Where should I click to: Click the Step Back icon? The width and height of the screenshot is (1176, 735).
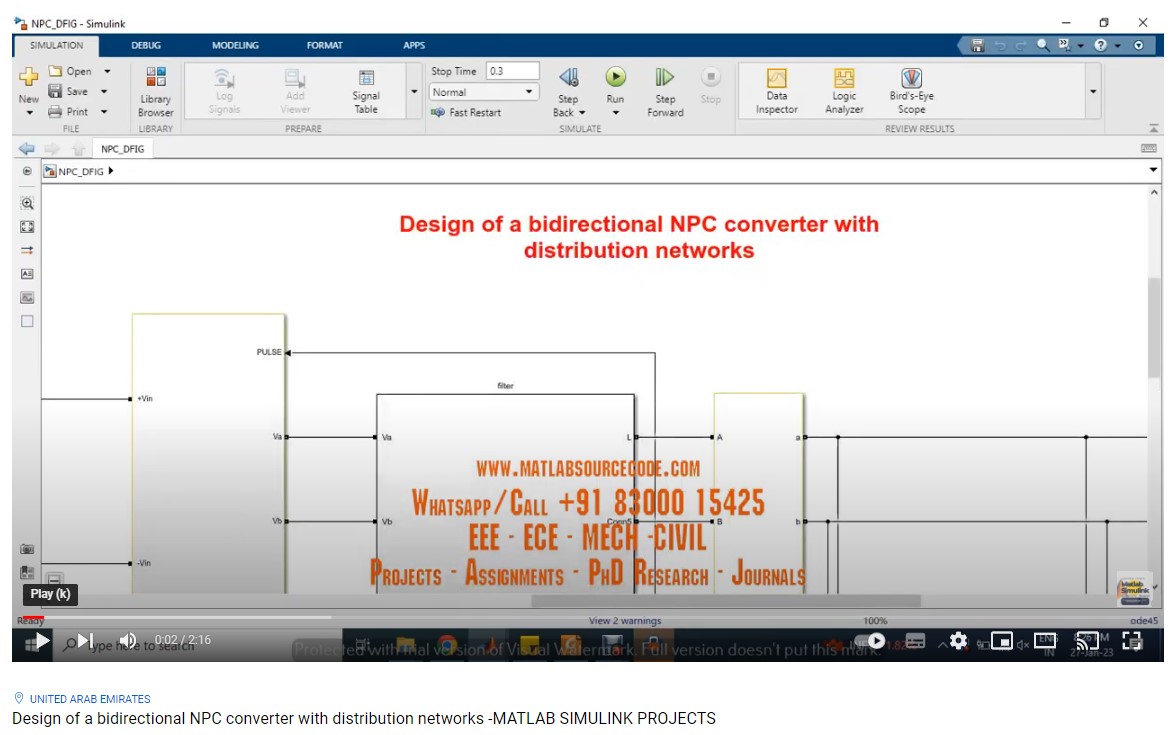[568, 77]
